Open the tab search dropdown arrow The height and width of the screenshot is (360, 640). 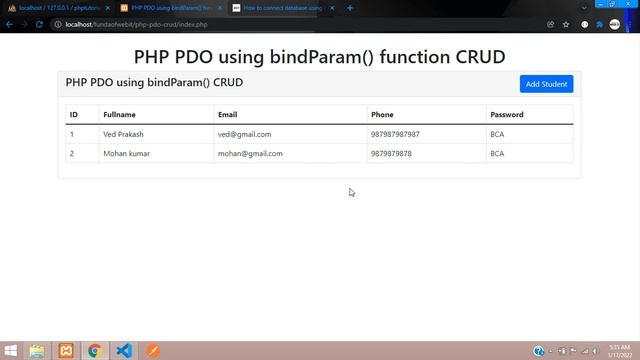584,8
